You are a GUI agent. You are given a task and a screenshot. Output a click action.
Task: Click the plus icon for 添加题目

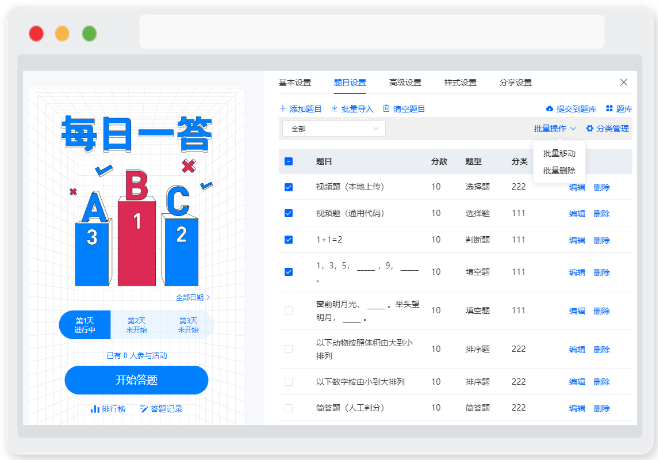pos(283,109)
